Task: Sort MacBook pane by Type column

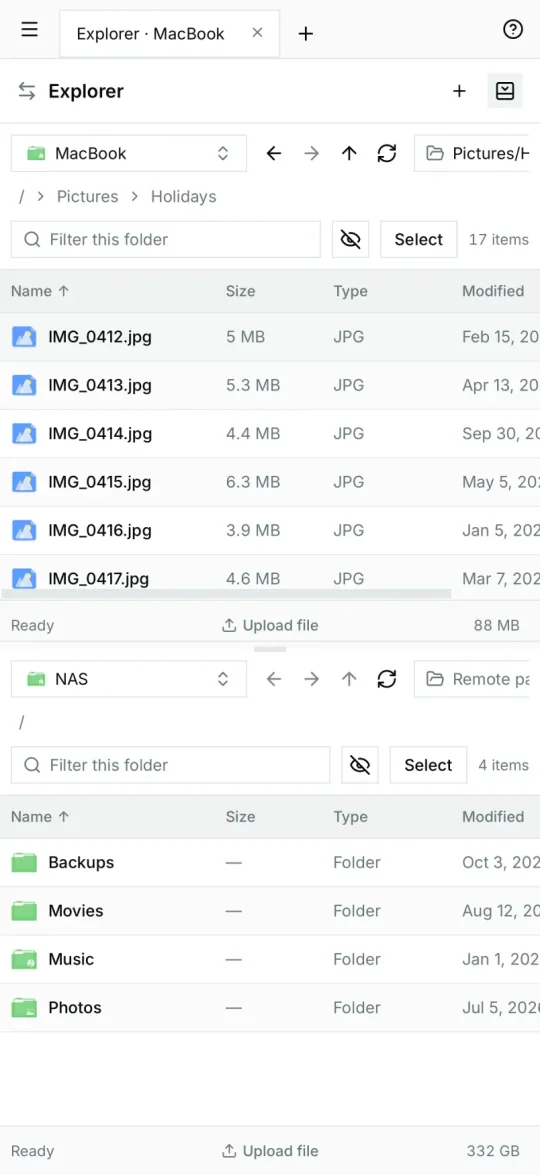Action: coord(351,292)
